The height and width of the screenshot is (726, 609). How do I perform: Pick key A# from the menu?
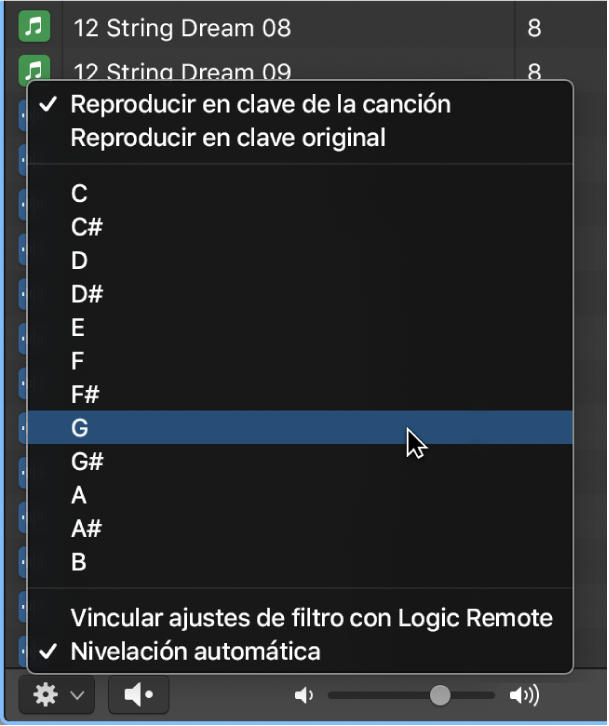[87, 529]
